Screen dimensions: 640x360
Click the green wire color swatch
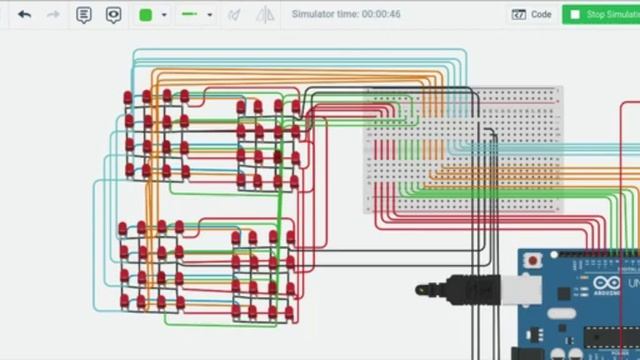coord(146,15)
